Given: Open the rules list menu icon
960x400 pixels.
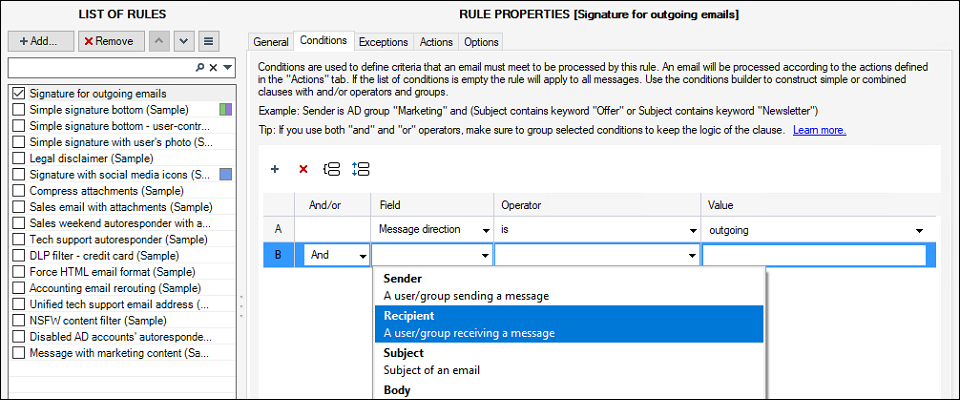Looking at the screenshot, I should (x=209, y=41).
